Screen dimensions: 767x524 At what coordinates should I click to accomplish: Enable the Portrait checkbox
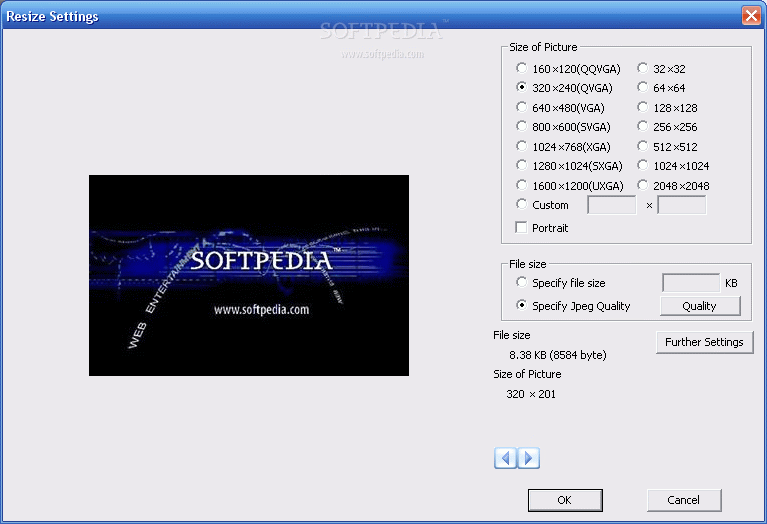(x=521, y=228)
